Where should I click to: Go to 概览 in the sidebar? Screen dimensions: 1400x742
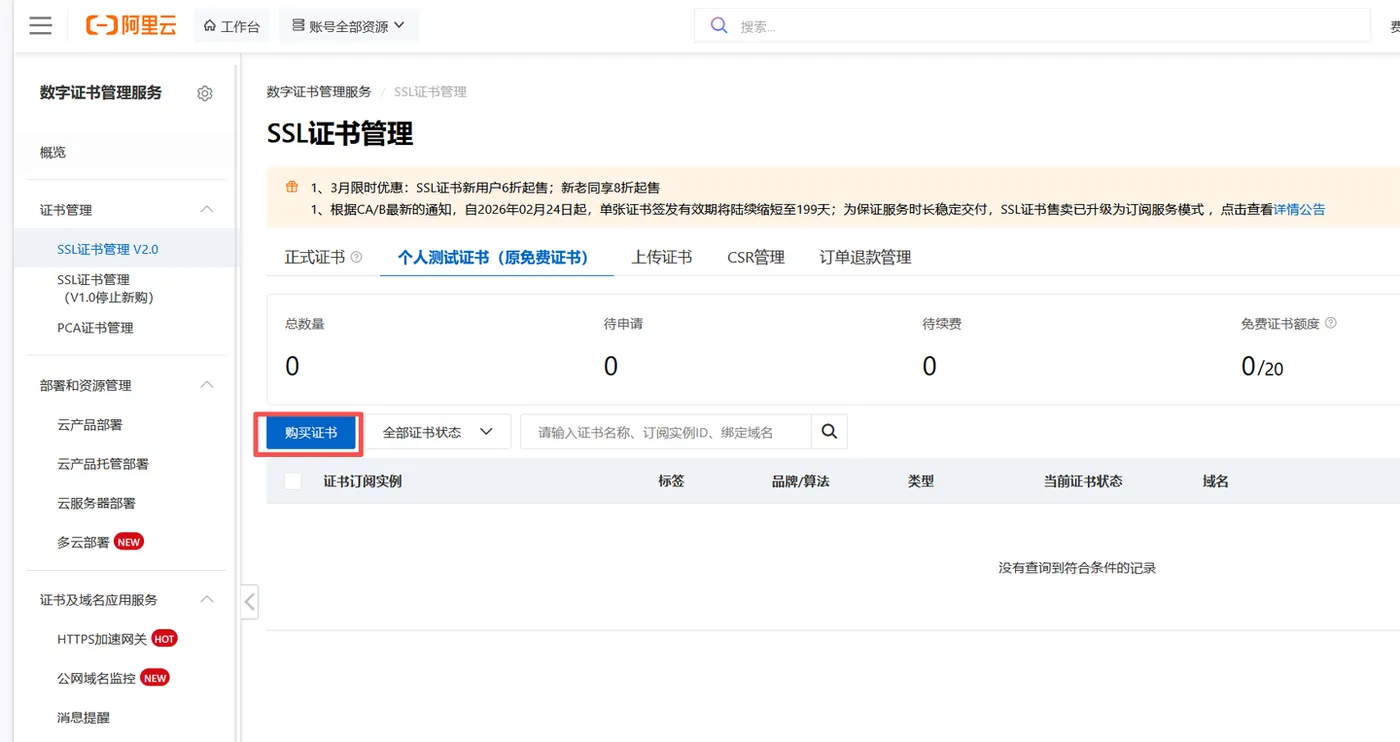coord(53,152)
